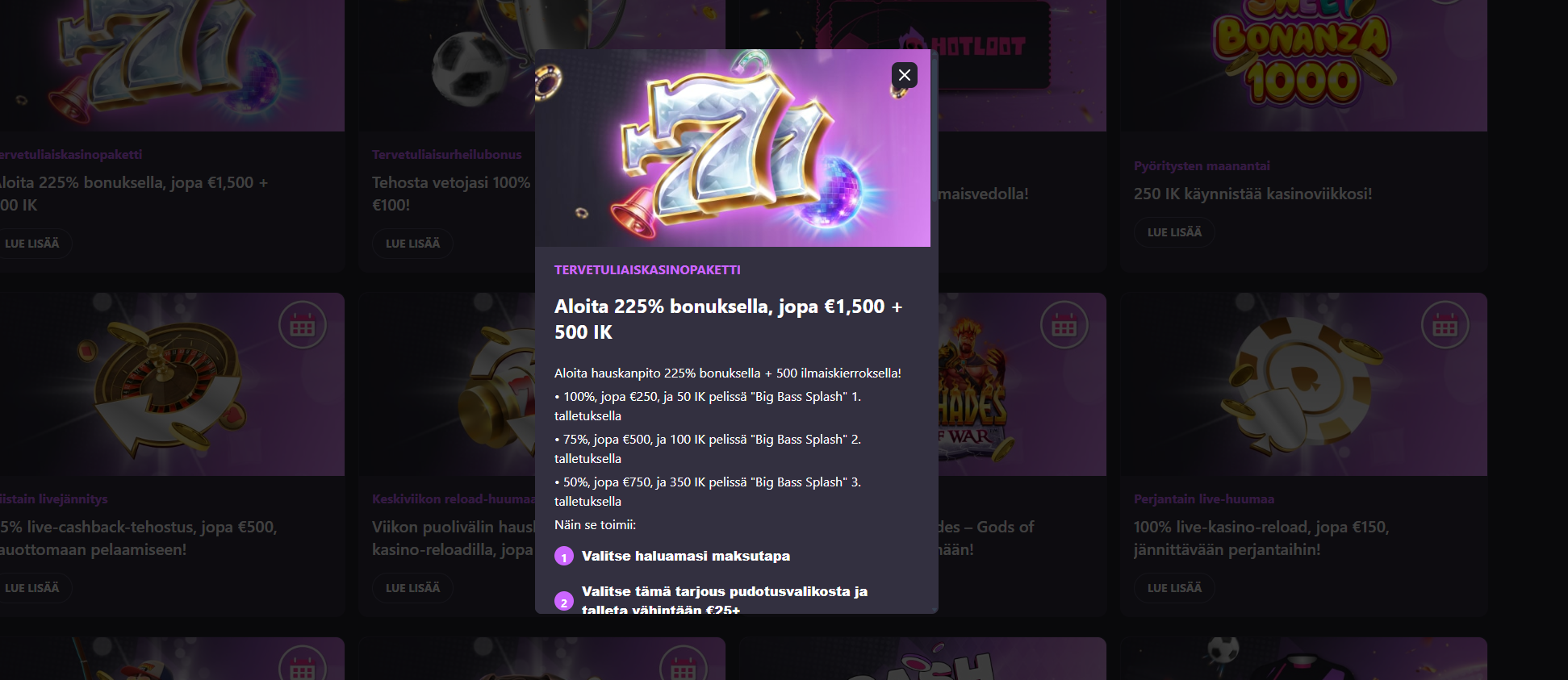Open the Perjantain live-huumaa category link

[x=1204, y=499]
